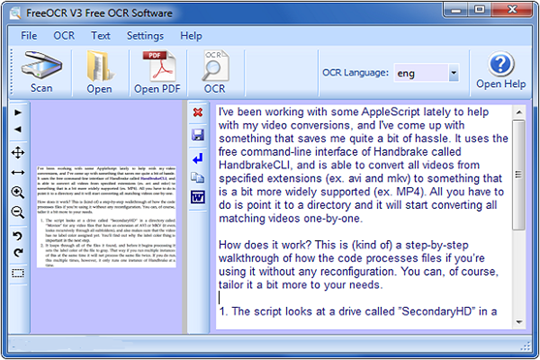
Task: Click the FreeOCR app icon in title bar
Action: [15, 13]
